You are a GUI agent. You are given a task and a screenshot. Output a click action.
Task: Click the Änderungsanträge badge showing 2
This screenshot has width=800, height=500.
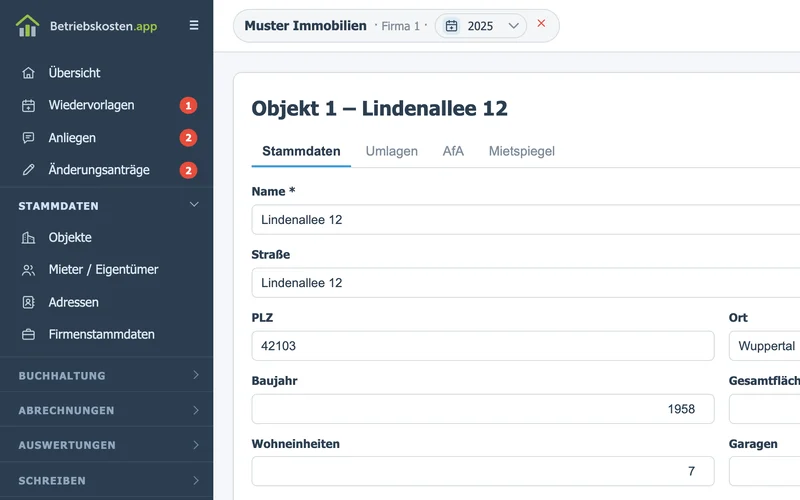tap(188, 170)
